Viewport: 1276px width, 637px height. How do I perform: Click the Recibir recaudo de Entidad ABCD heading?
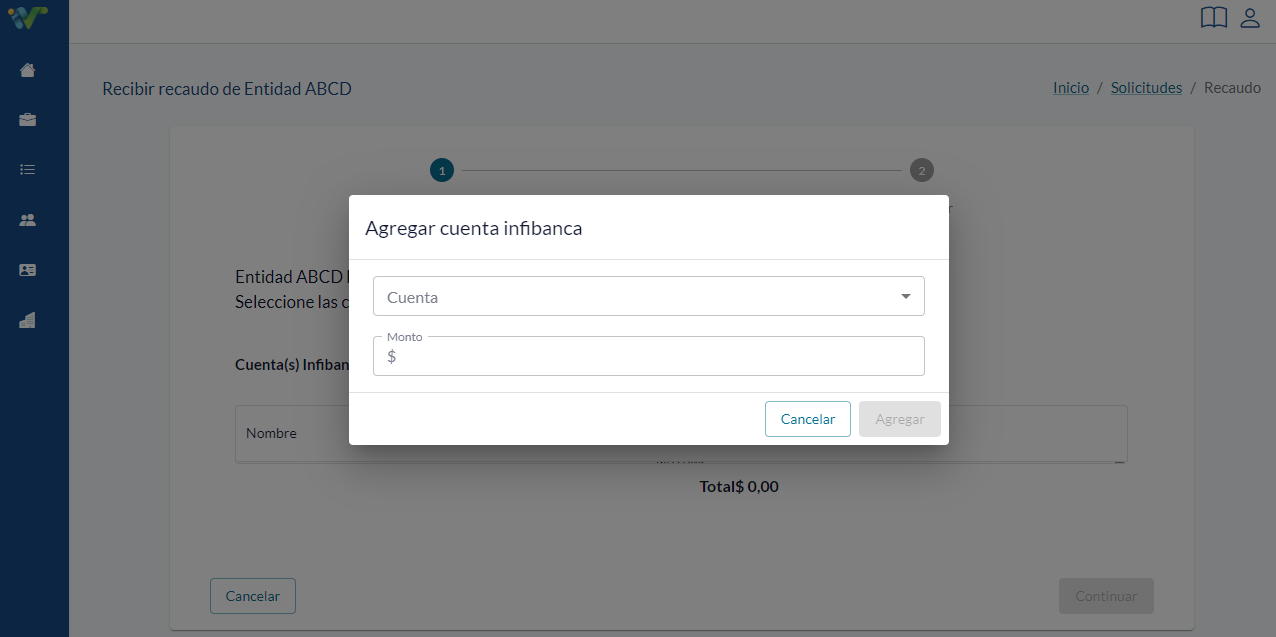(x=227, y=89)
